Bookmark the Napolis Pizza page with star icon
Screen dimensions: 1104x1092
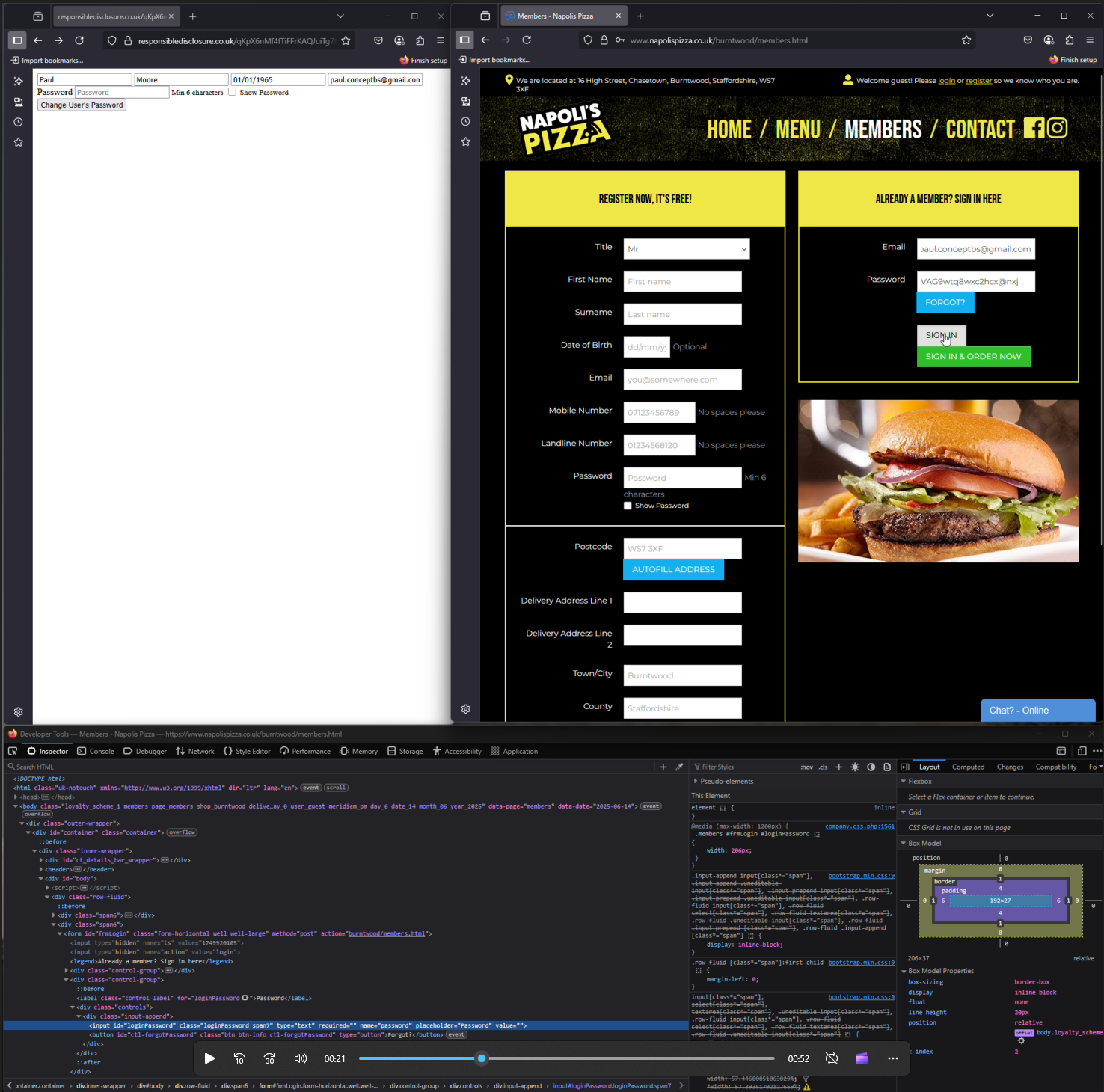coord(966,40)
